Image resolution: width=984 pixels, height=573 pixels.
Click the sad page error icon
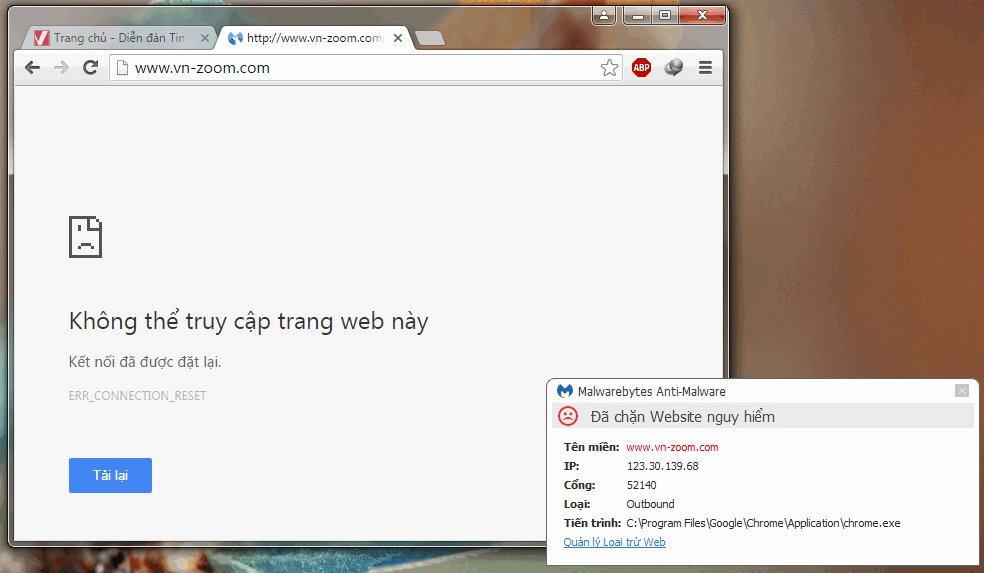click(85, 237)
